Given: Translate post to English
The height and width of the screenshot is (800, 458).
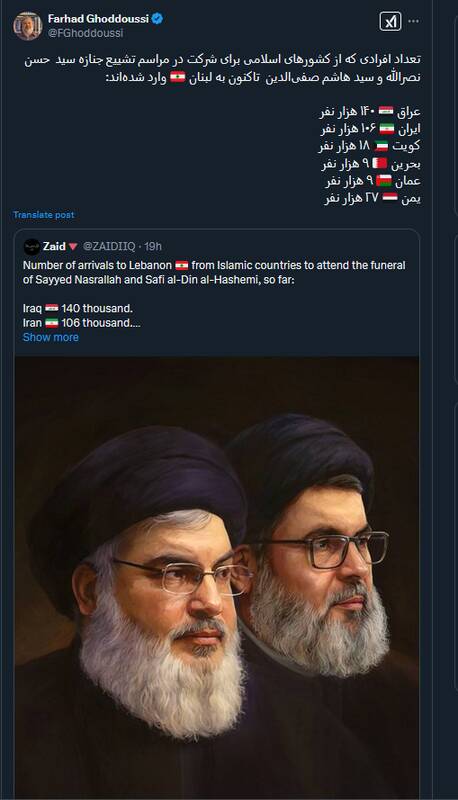Looking at the screenshot, I should pos(44,215).
